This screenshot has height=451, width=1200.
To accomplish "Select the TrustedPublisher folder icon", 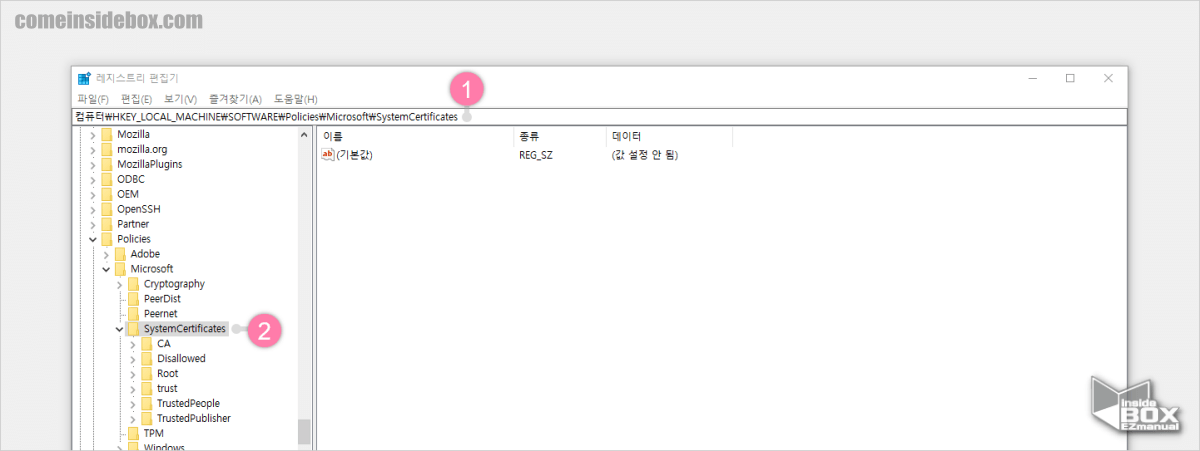I will point(146,419).
